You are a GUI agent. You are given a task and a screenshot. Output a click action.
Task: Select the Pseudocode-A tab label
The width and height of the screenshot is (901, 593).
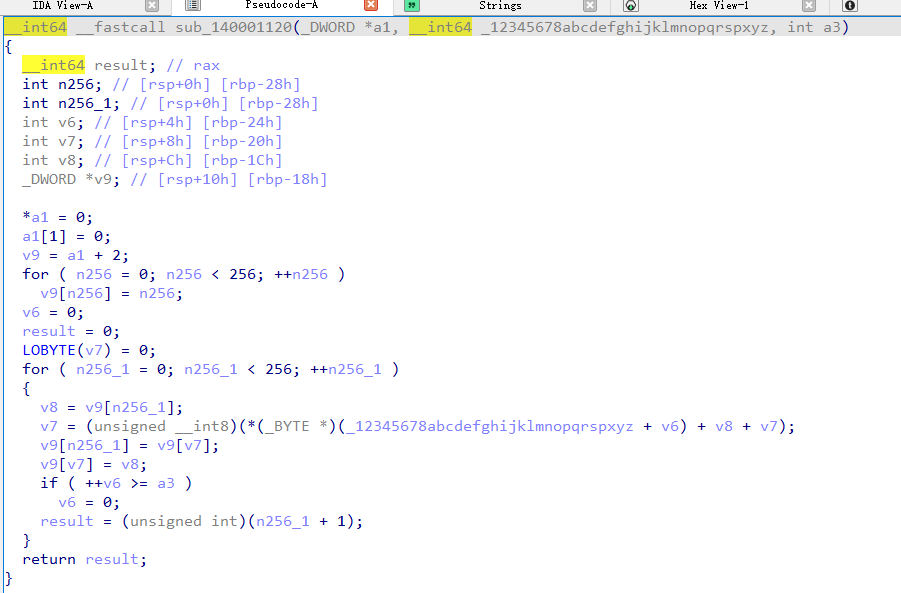[x=281, y=6]
